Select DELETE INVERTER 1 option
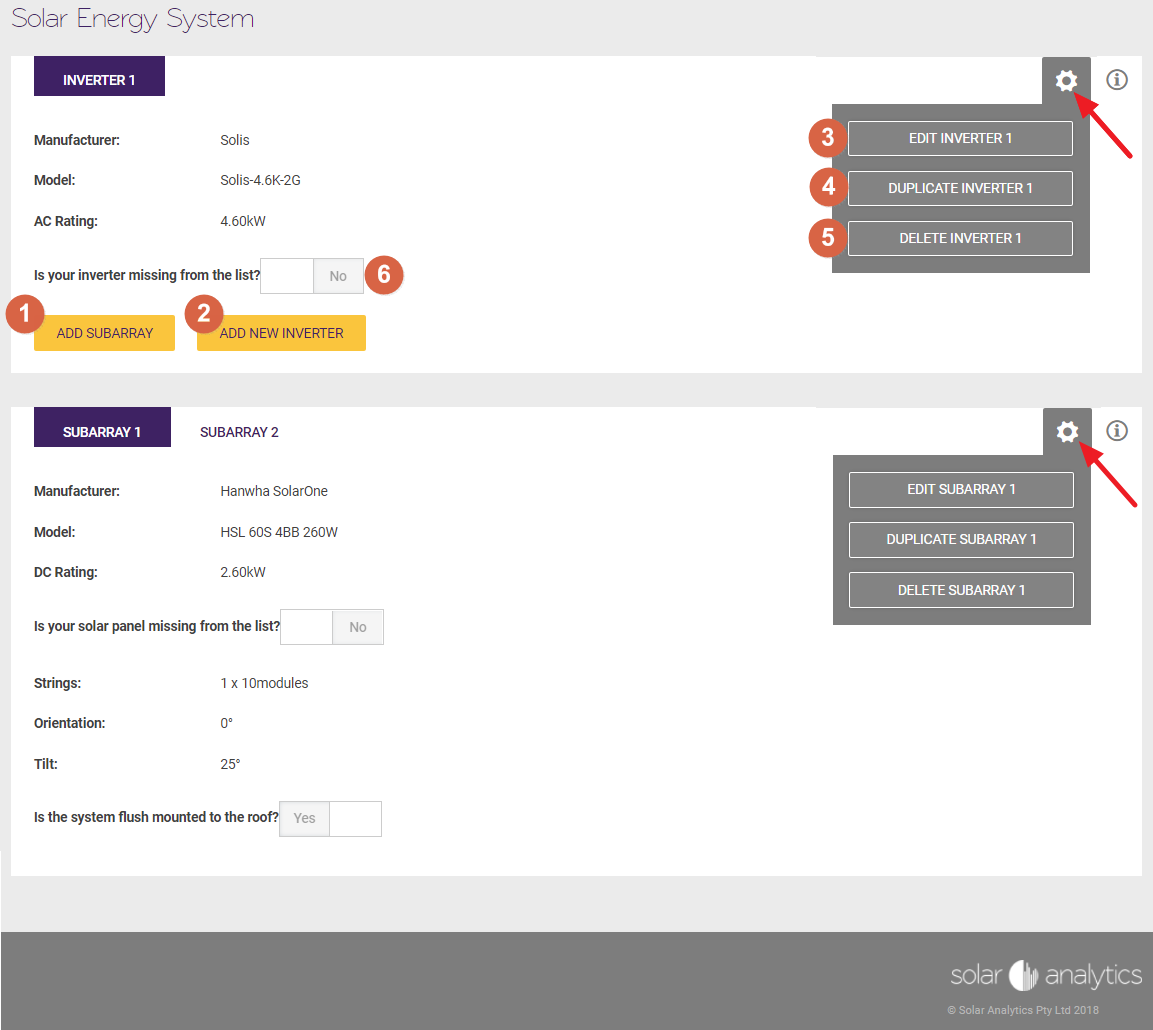1153x1030 pixels. pyautogui.click(x=959, y=238)
